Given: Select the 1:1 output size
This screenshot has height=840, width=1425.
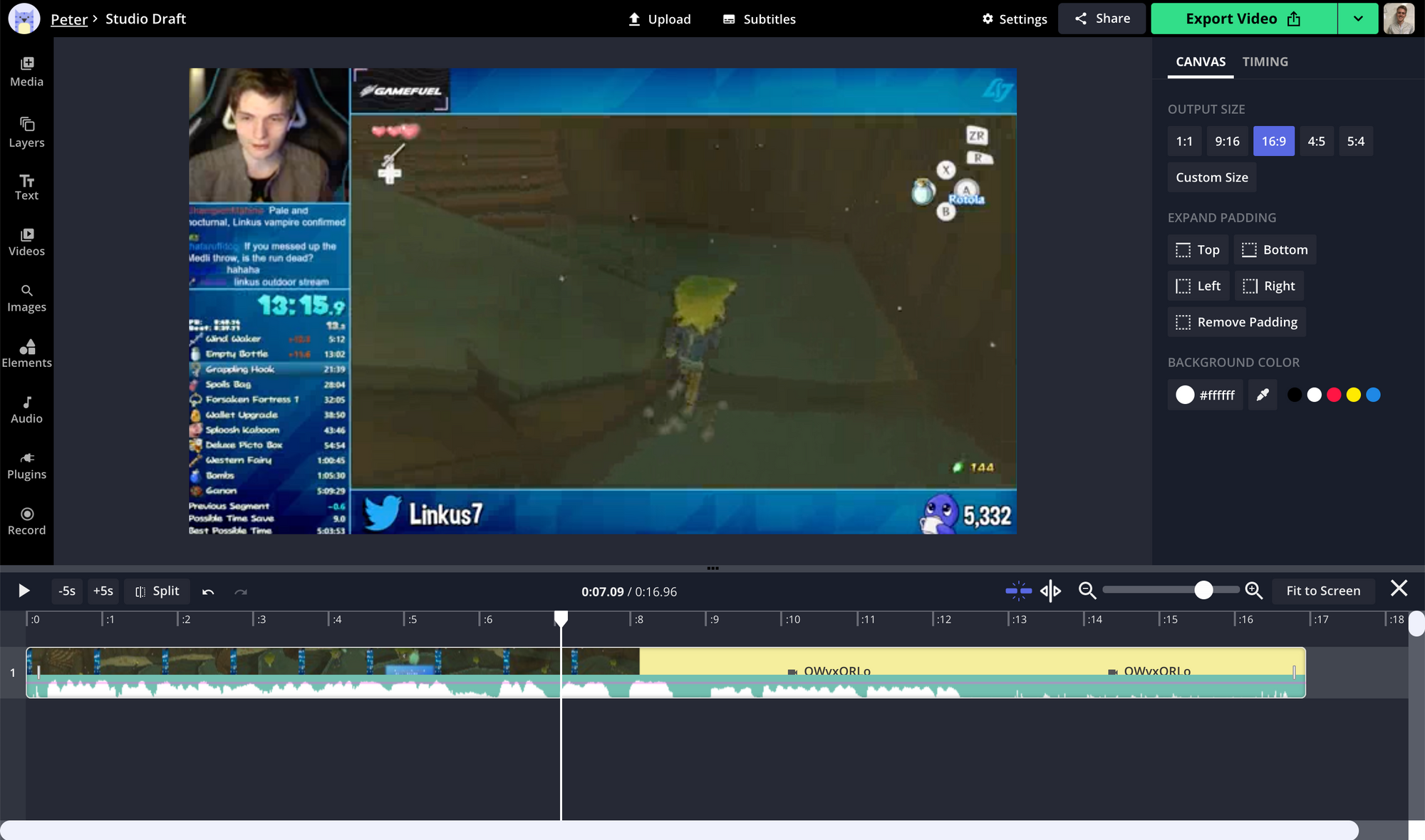Looking at the screenshot, I should pyautogui.click(x=1184, y=141).
